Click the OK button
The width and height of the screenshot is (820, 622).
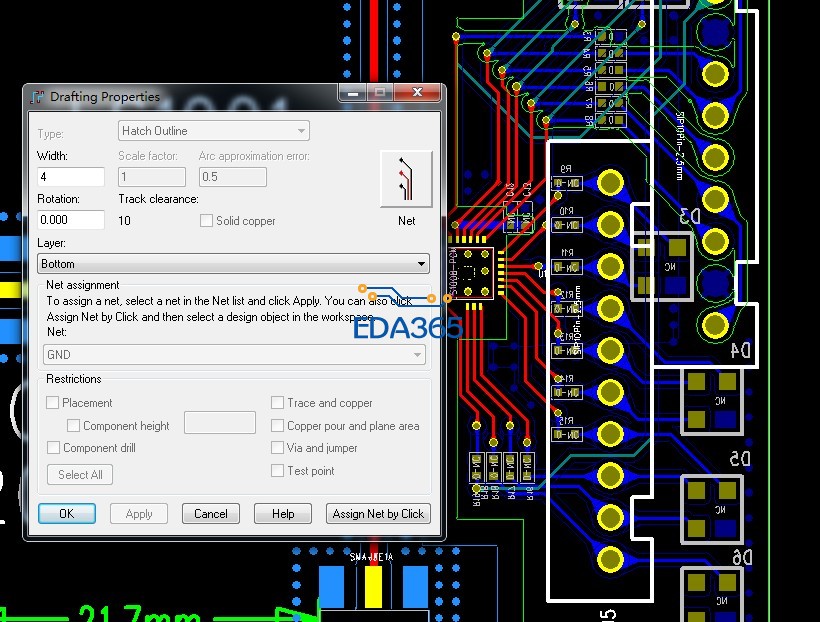click(x=67, y=514)
